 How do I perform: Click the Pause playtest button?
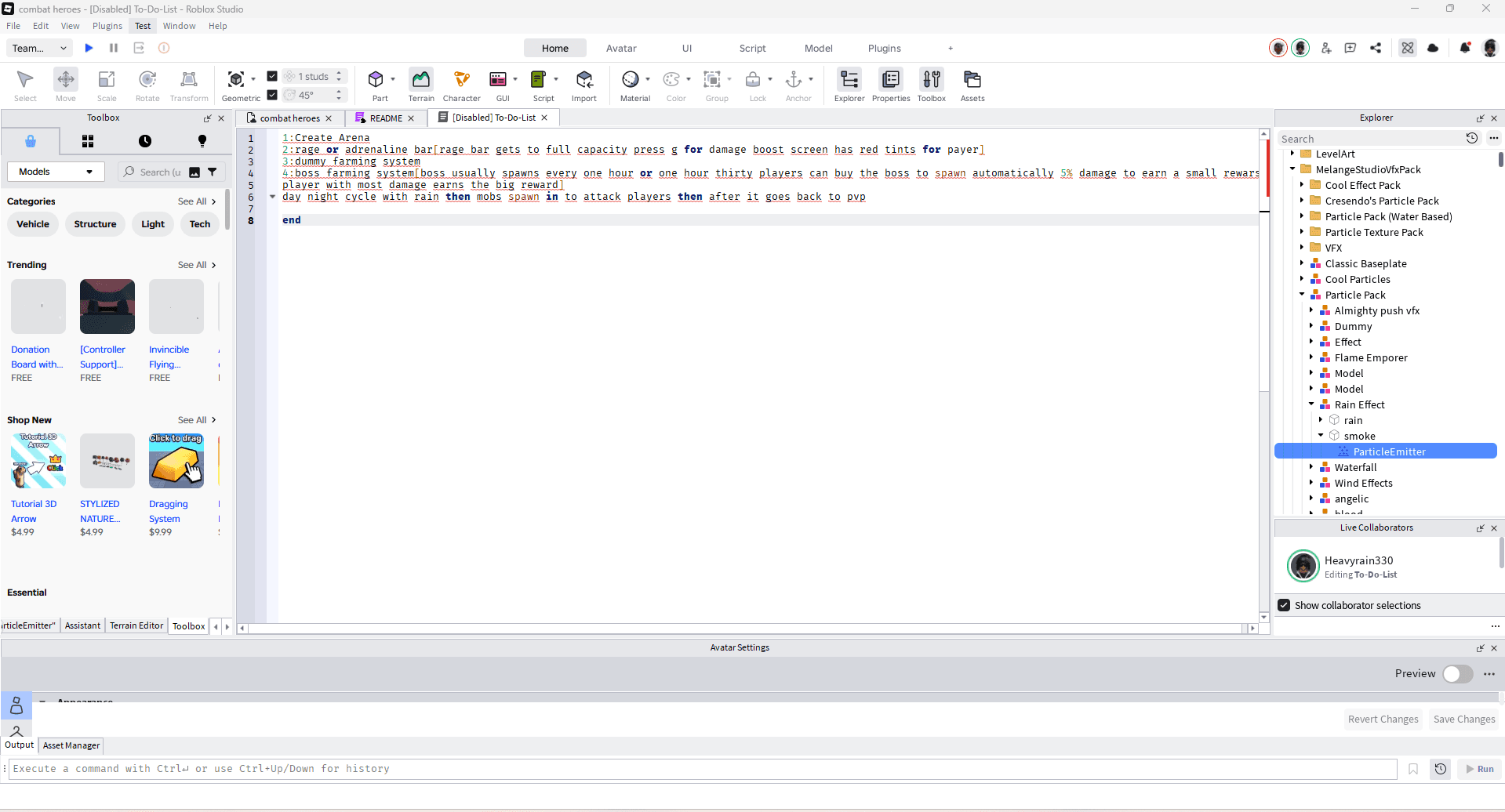(114, 48)
